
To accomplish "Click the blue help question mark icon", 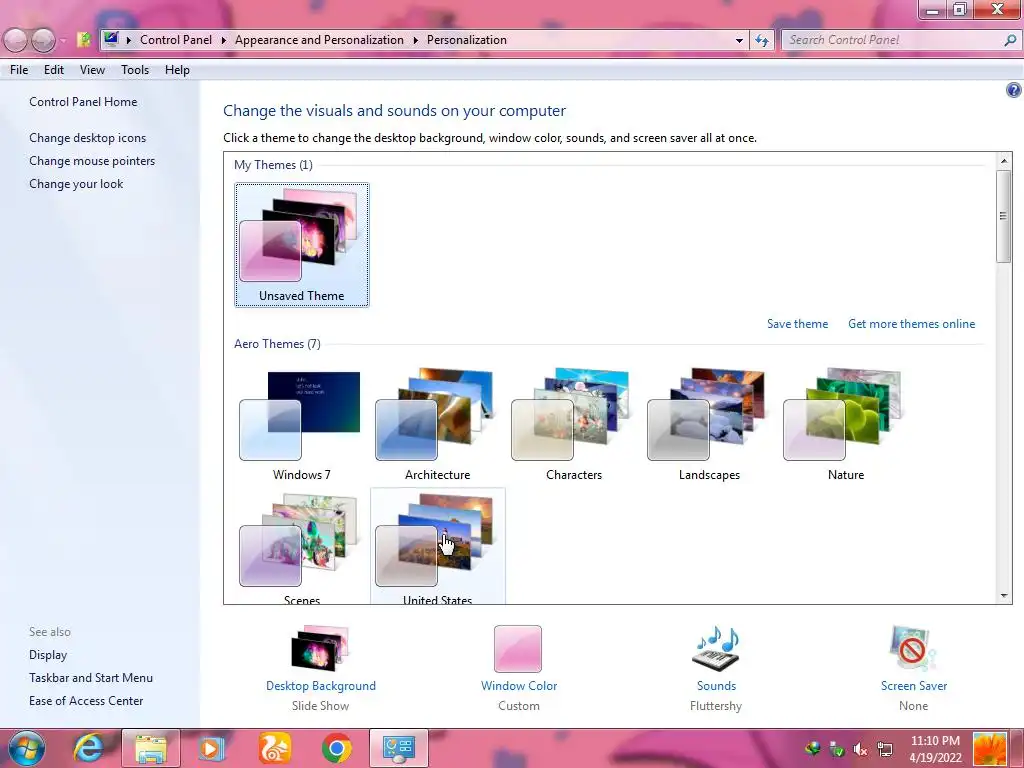I will pyautogui.click(x=1013, y=90).
